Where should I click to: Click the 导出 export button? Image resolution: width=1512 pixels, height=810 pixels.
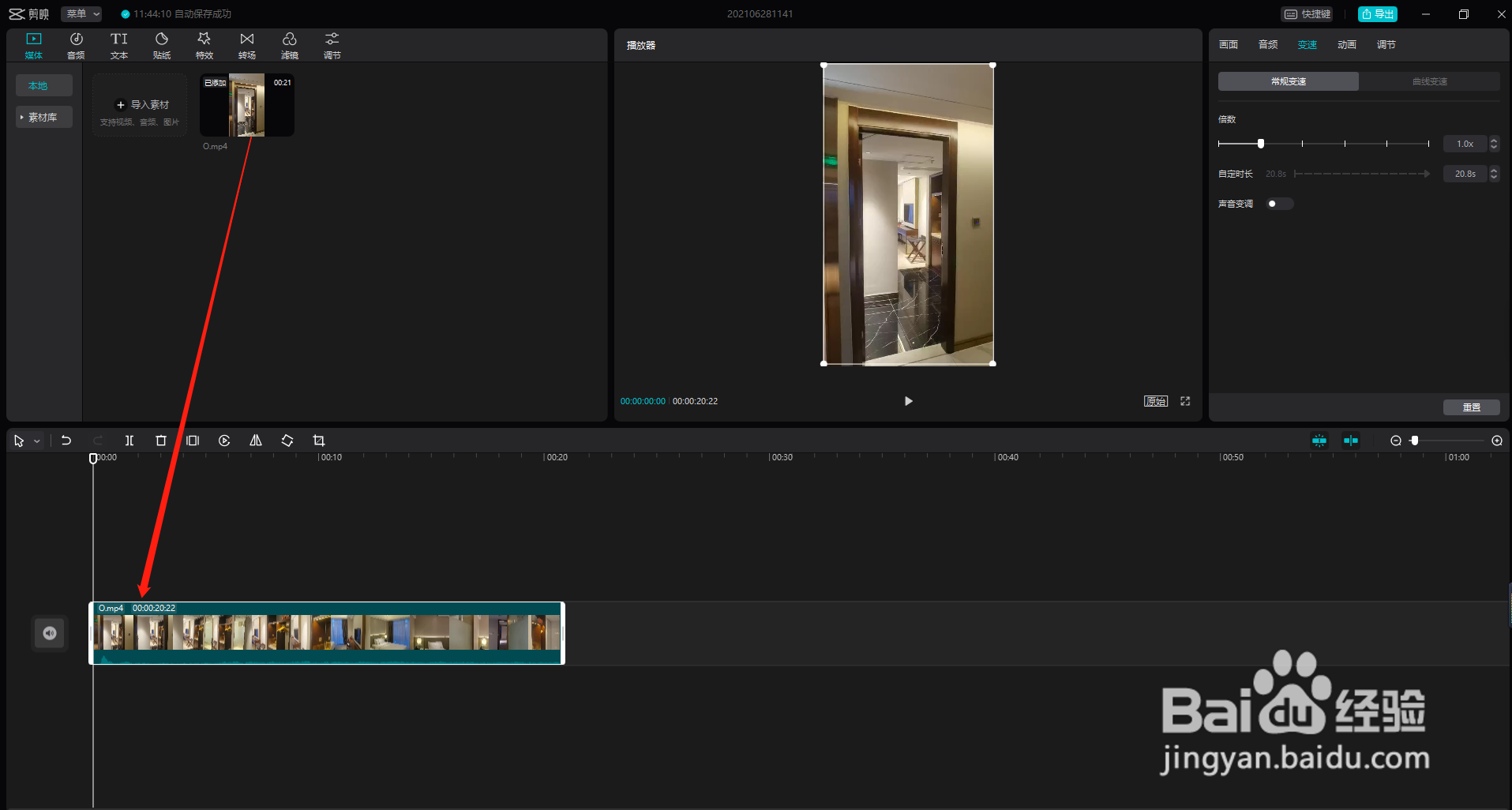click(1378, 14)
